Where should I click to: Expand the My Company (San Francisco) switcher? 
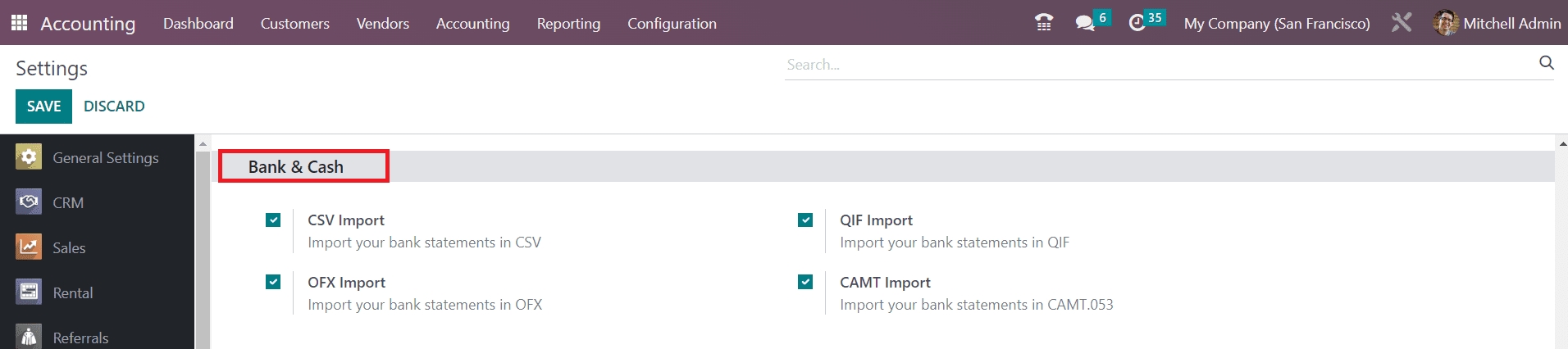click(x=1276, y=24)
